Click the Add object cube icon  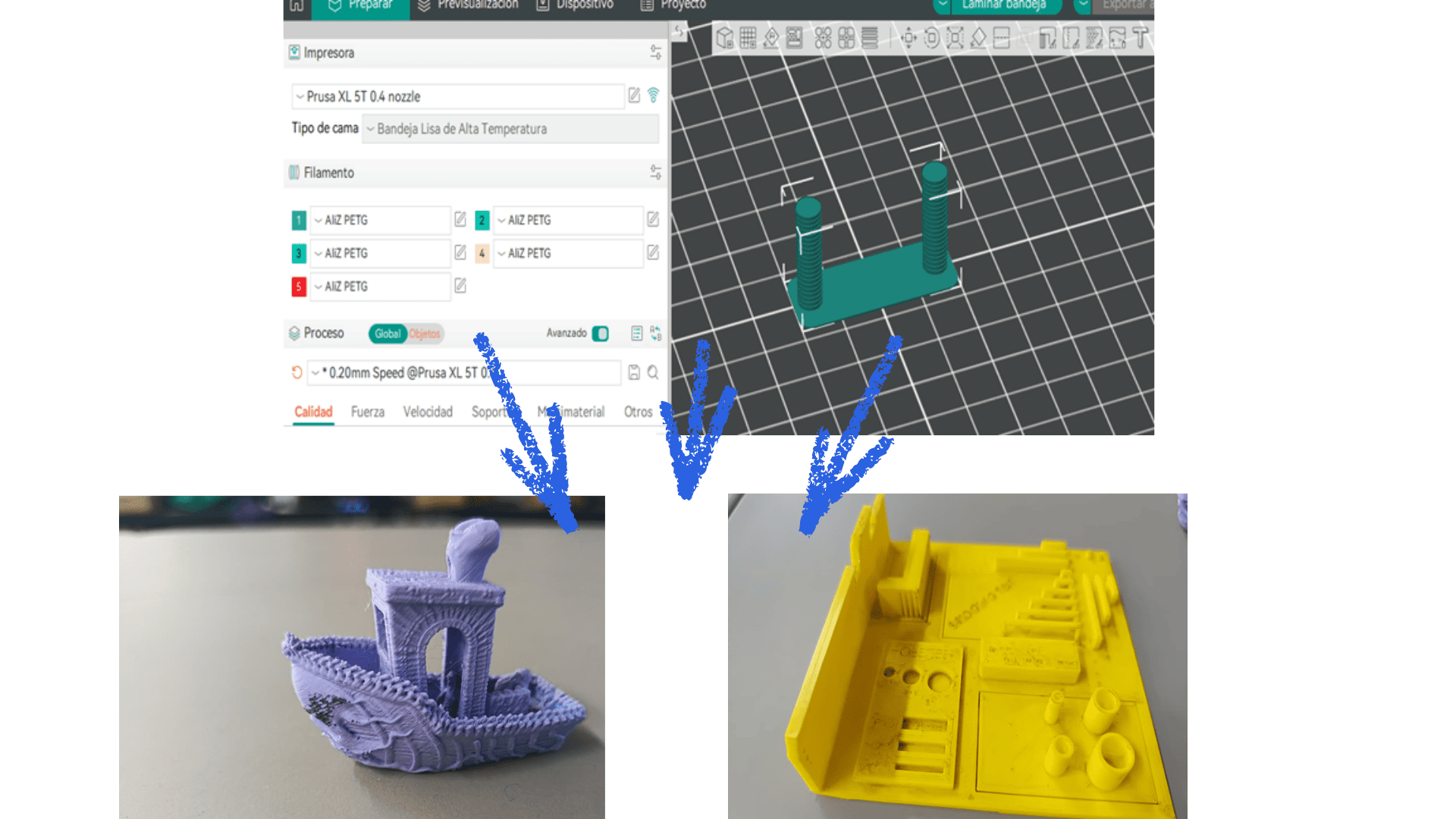click(725, 38)
